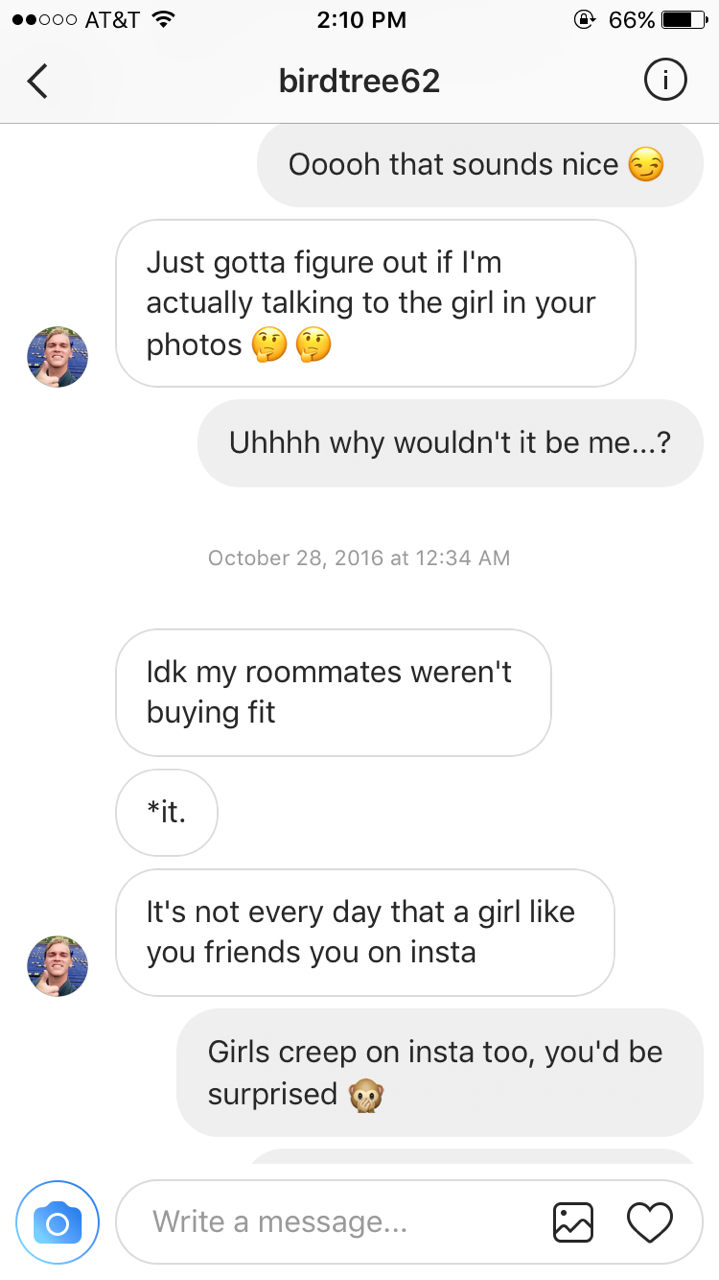Tap the October 28, 2016 timestamp
This screenshot has width=719, height=1280.
359,558
